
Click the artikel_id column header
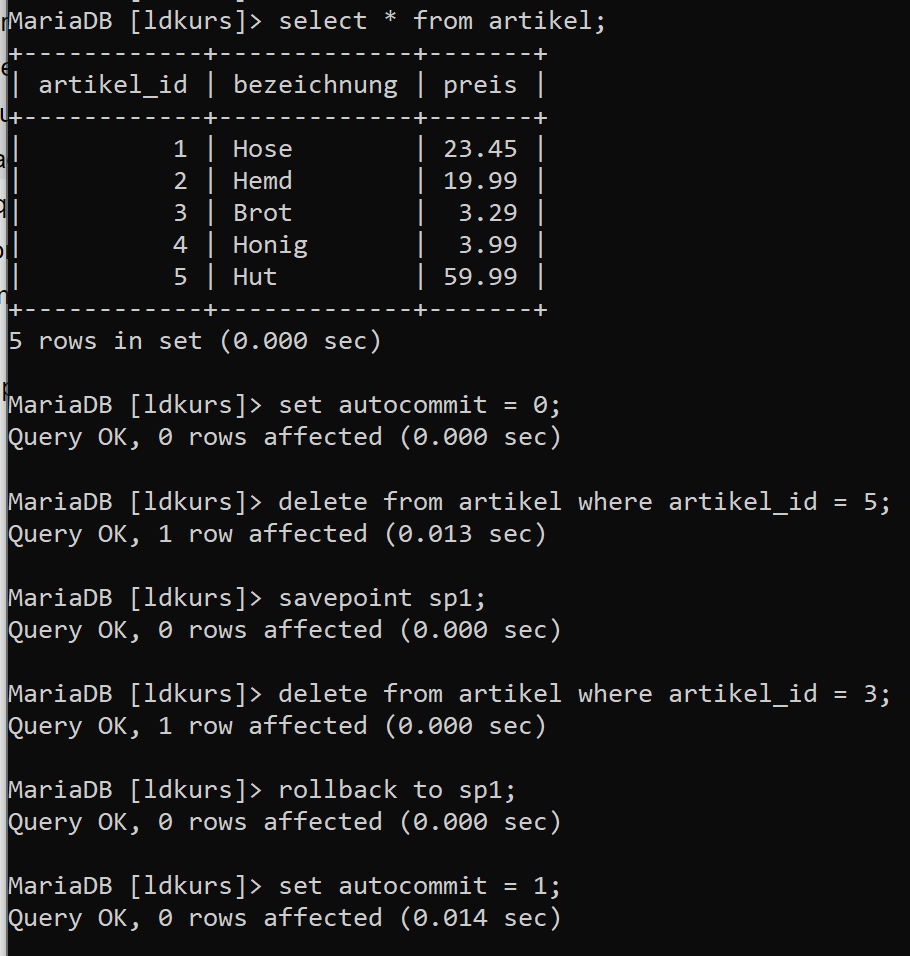(113, 85)
